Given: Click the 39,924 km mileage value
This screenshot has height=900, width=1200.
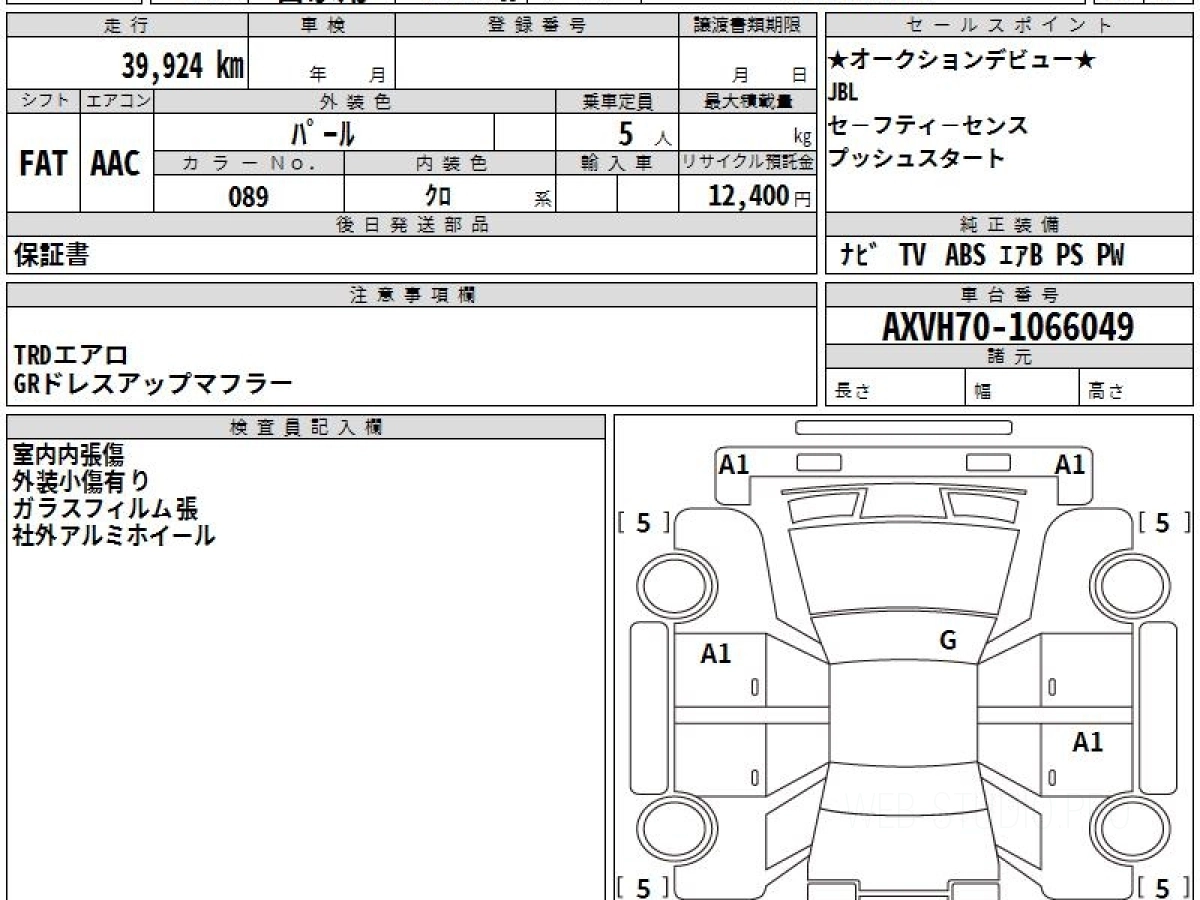Looking at the screenshot, I should 183,66.
